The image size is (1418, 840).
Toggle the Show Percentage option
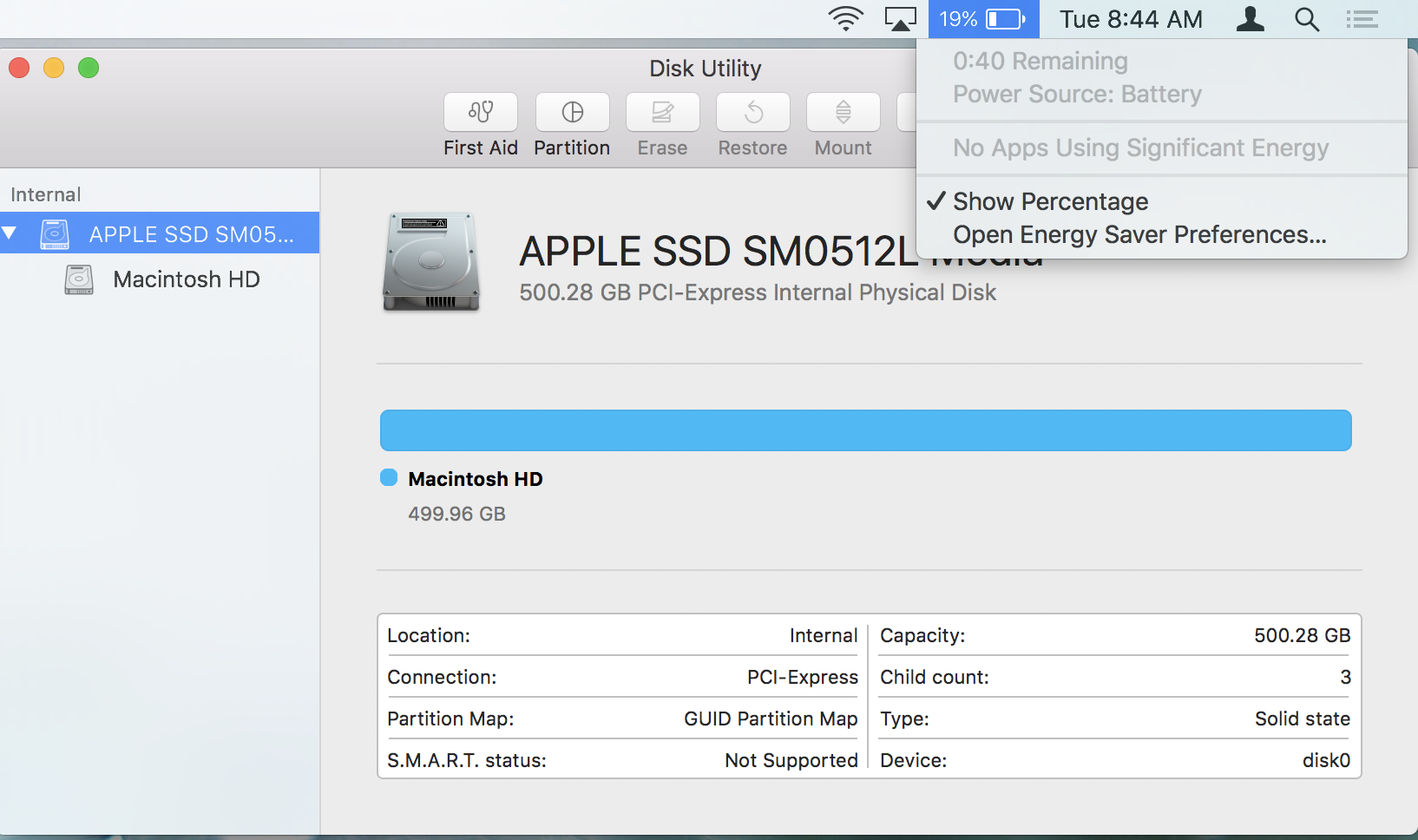(1161, 201)
